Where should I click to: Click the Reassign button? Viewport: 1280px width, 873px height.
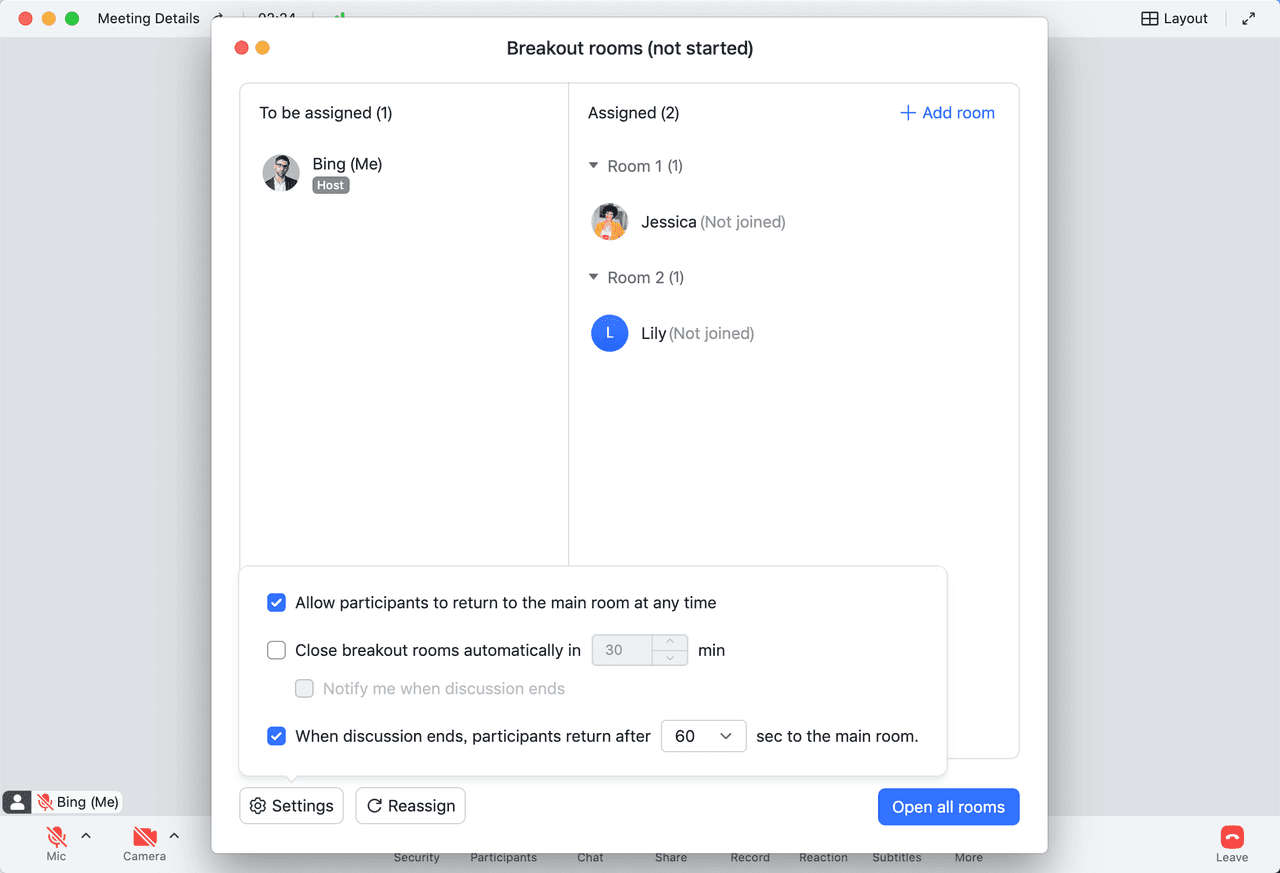(x=410, y=806)
